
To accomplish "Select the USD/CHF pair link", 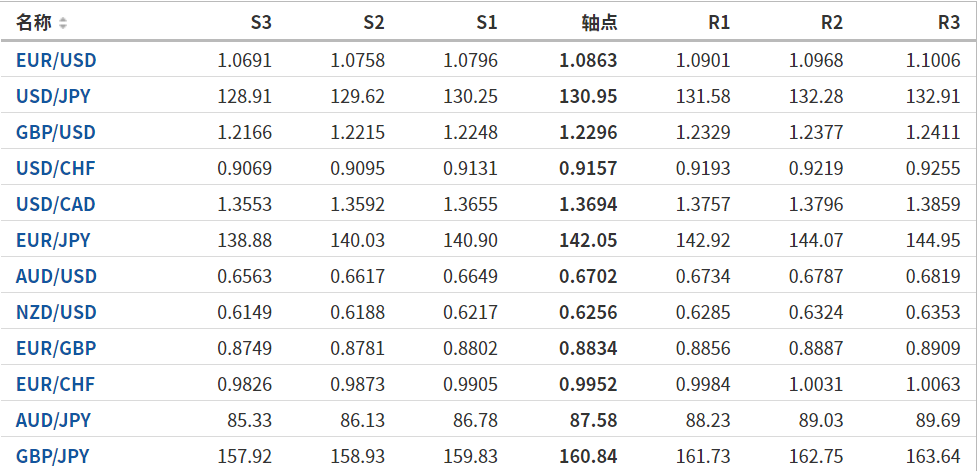I will (x=56, y=169).
